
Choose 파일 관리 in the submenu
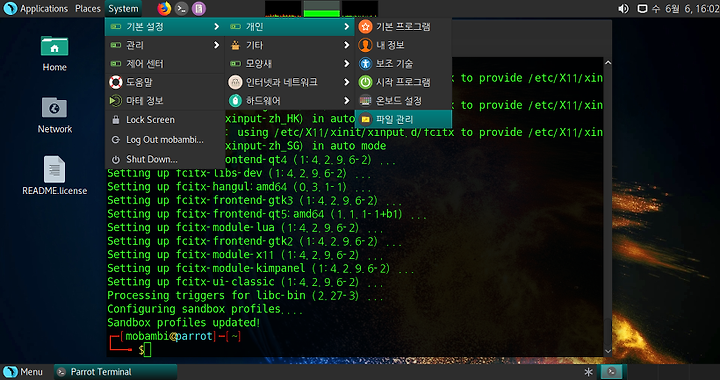click(x=403, y=119)
